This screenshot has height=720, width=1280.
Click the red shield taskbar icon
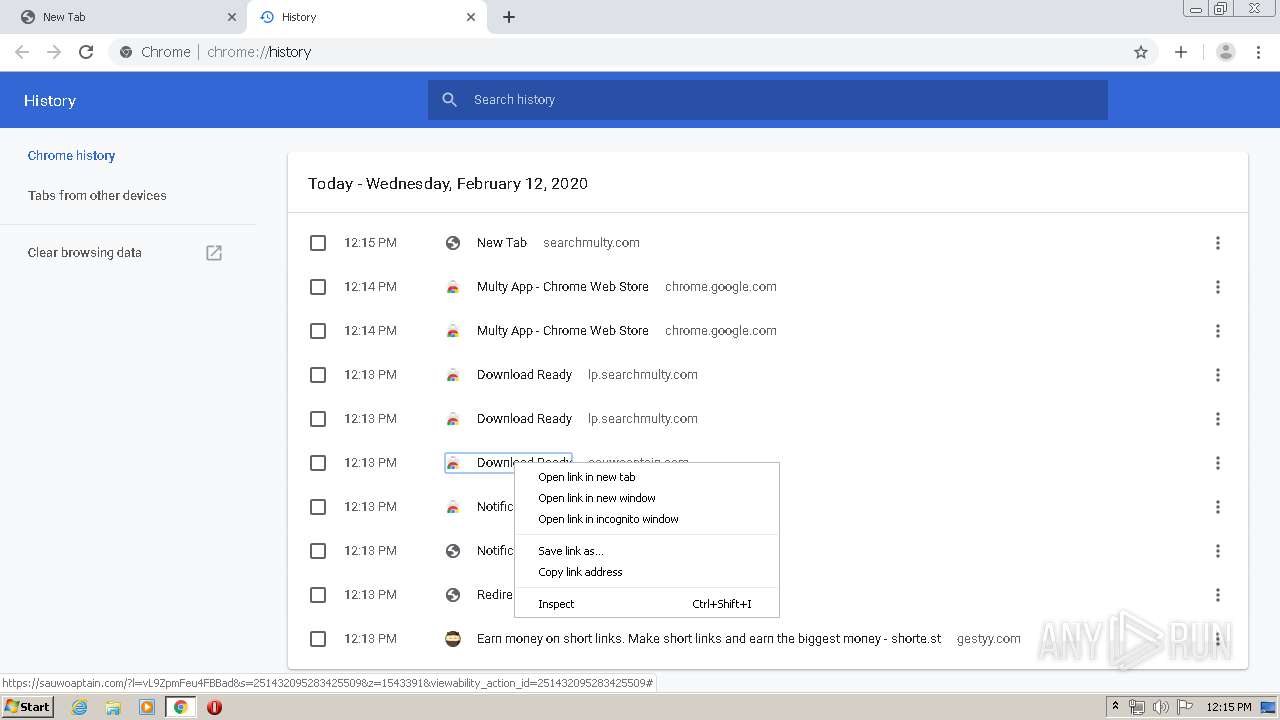(214, 707)
